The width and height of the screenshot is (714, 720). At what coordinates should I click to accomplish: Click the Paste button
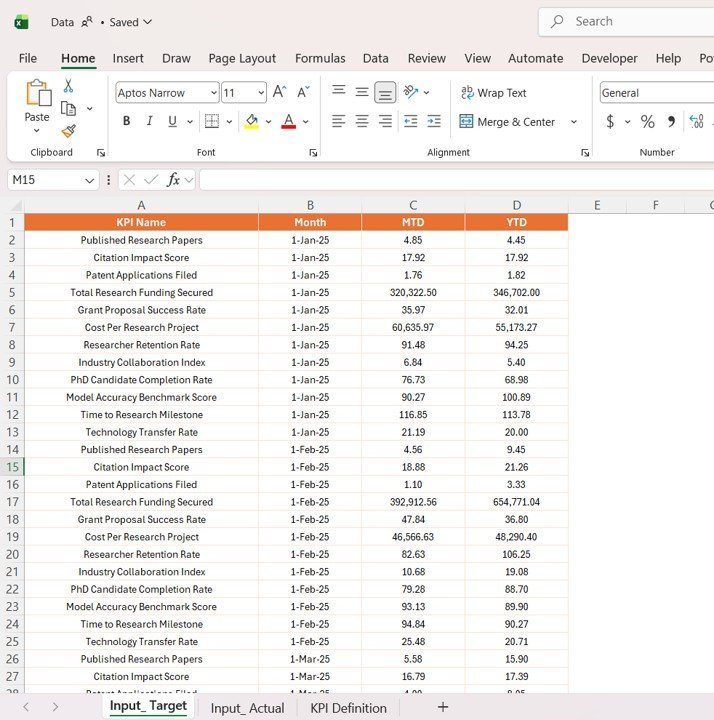coord(37,103)
